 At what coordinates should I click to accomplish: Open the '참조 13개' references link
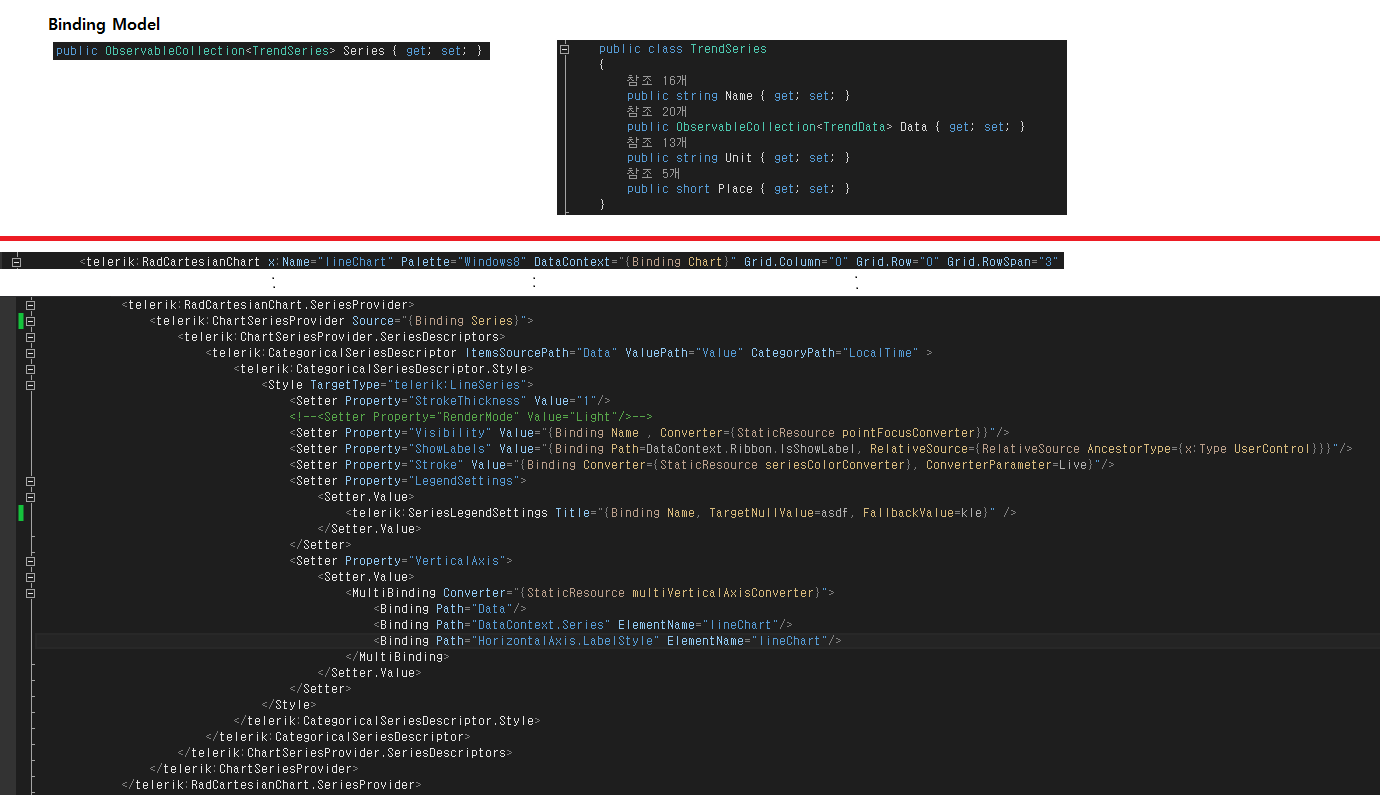[x=657, y=142]
